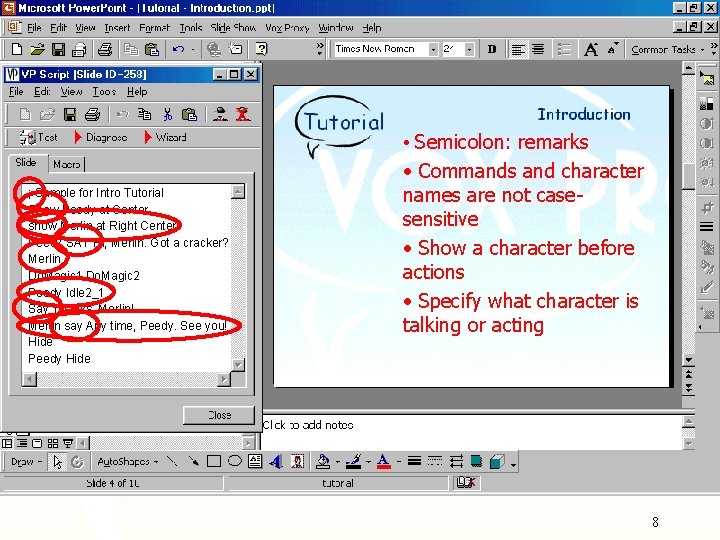Select the Oval drawing tool
Image resolution: width=720 pixels, height=540 pixels.
coord(234,461)
